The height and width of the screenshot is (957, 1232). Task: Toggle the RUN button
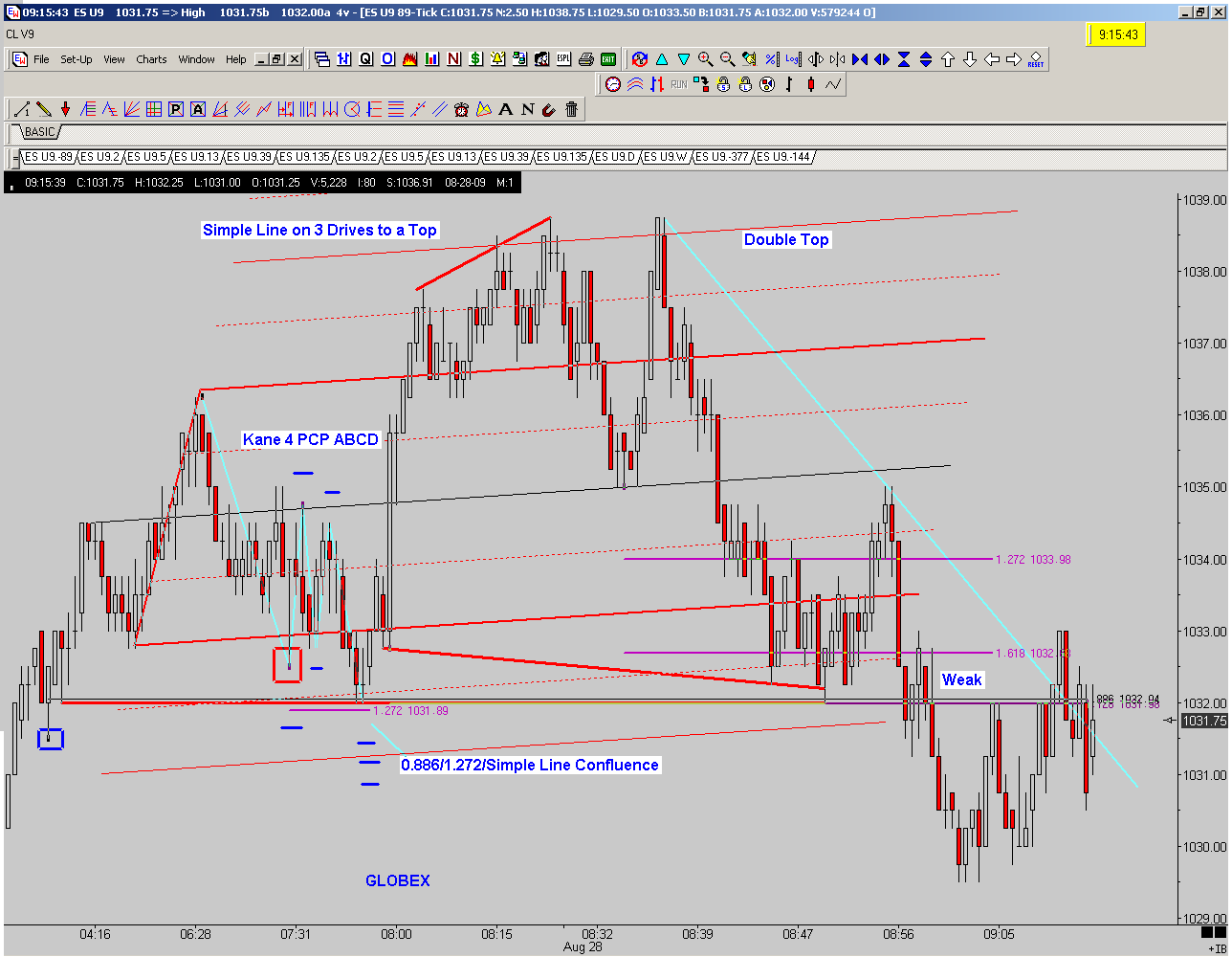(x=678, y=85)
